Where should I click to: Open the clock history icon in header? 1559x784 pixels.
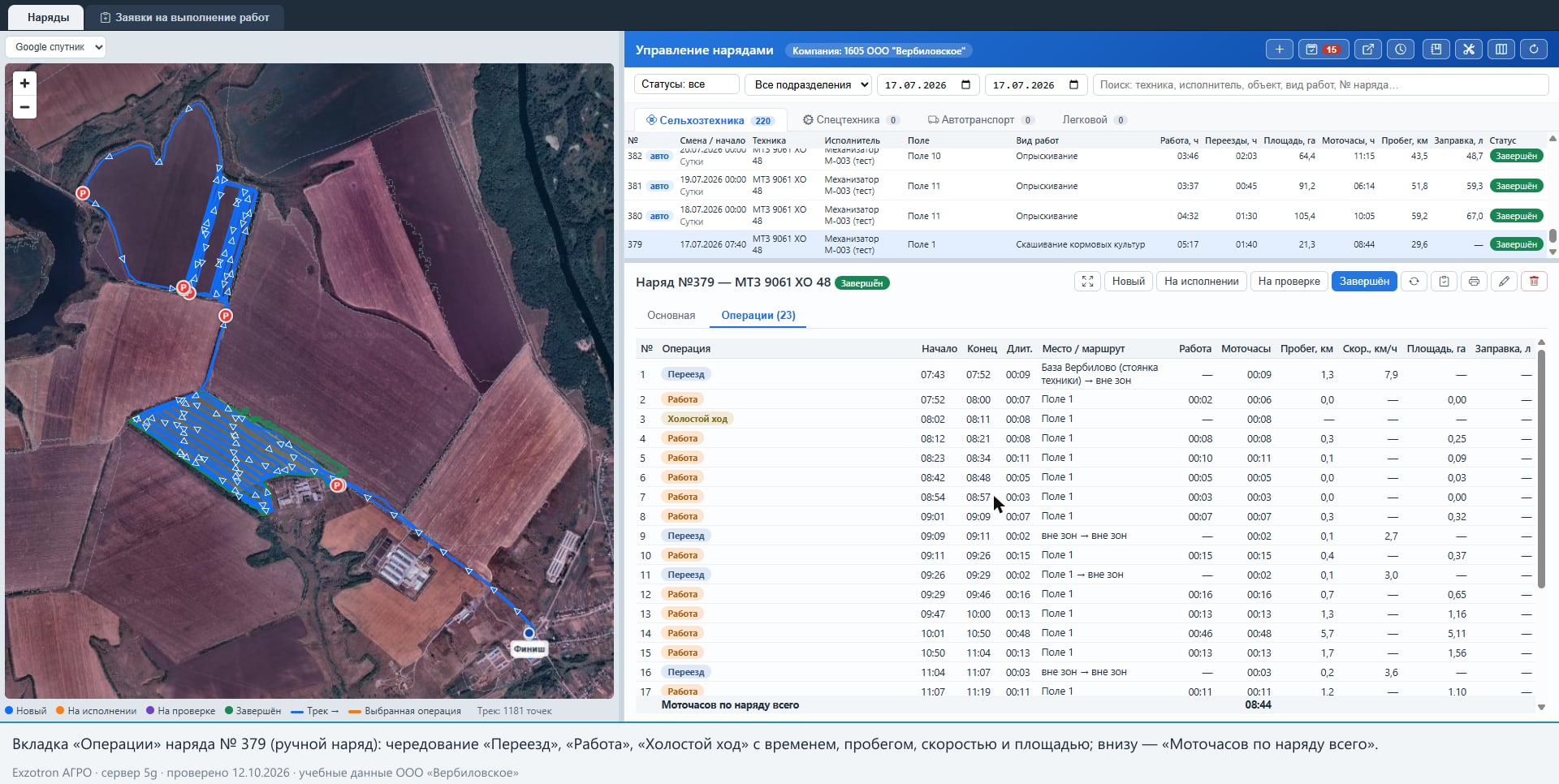click(1401, 50)
